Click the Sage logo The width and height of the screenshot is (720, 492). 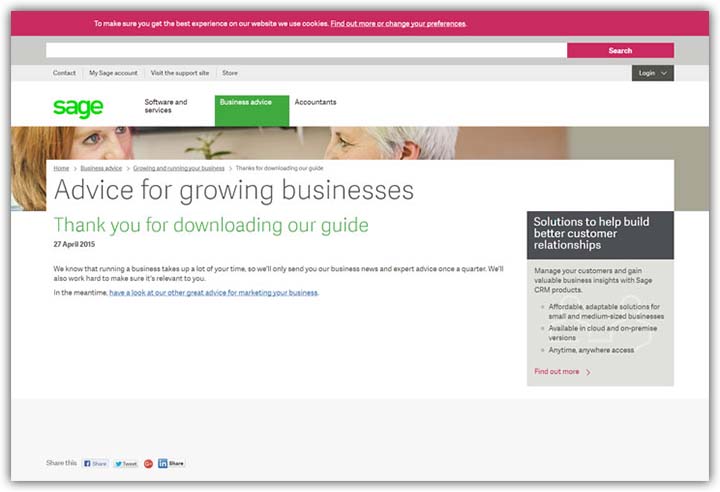[x=78, y=108]
